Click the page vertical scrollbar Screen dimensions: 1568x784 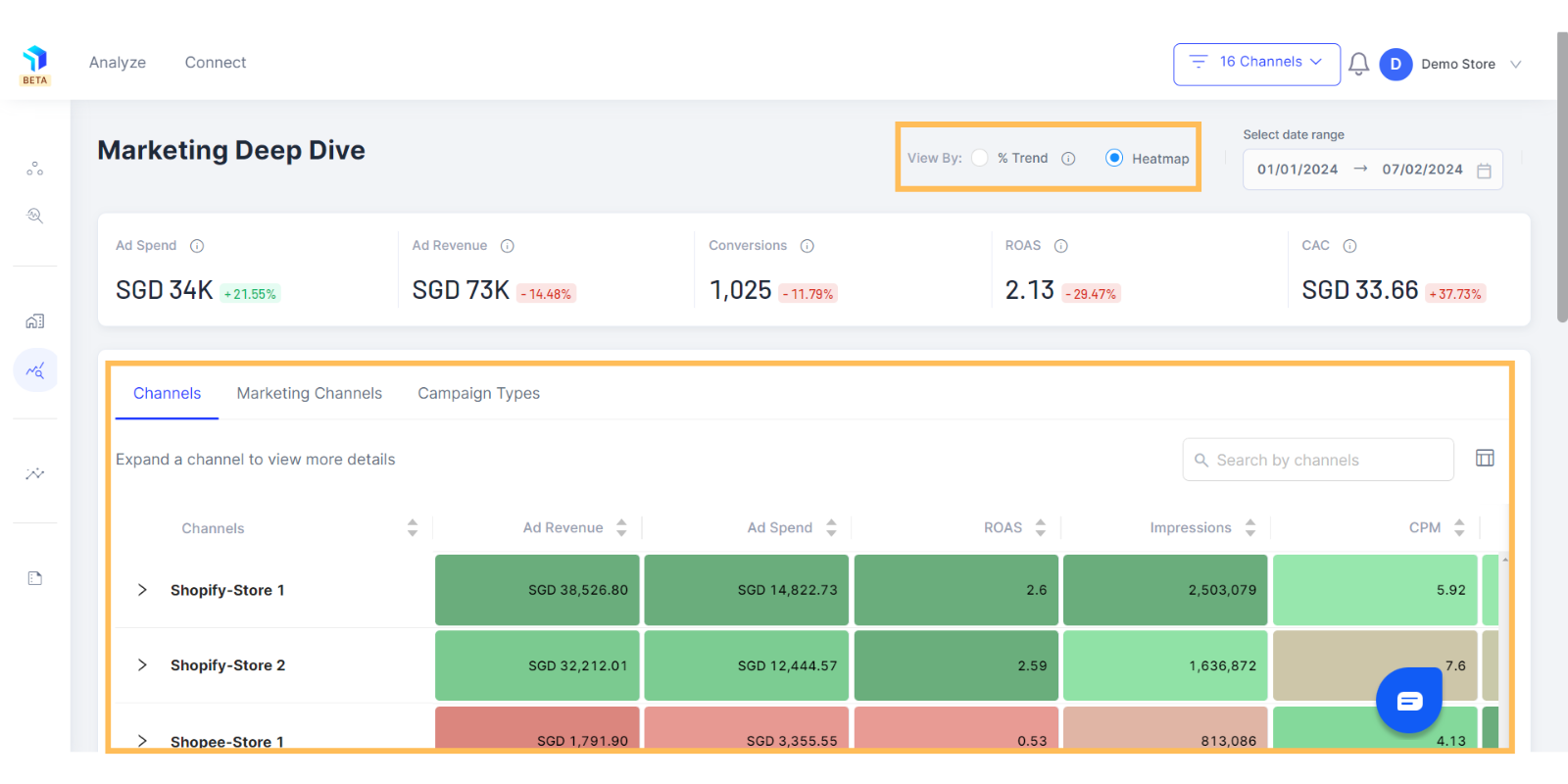point(1562,176)
